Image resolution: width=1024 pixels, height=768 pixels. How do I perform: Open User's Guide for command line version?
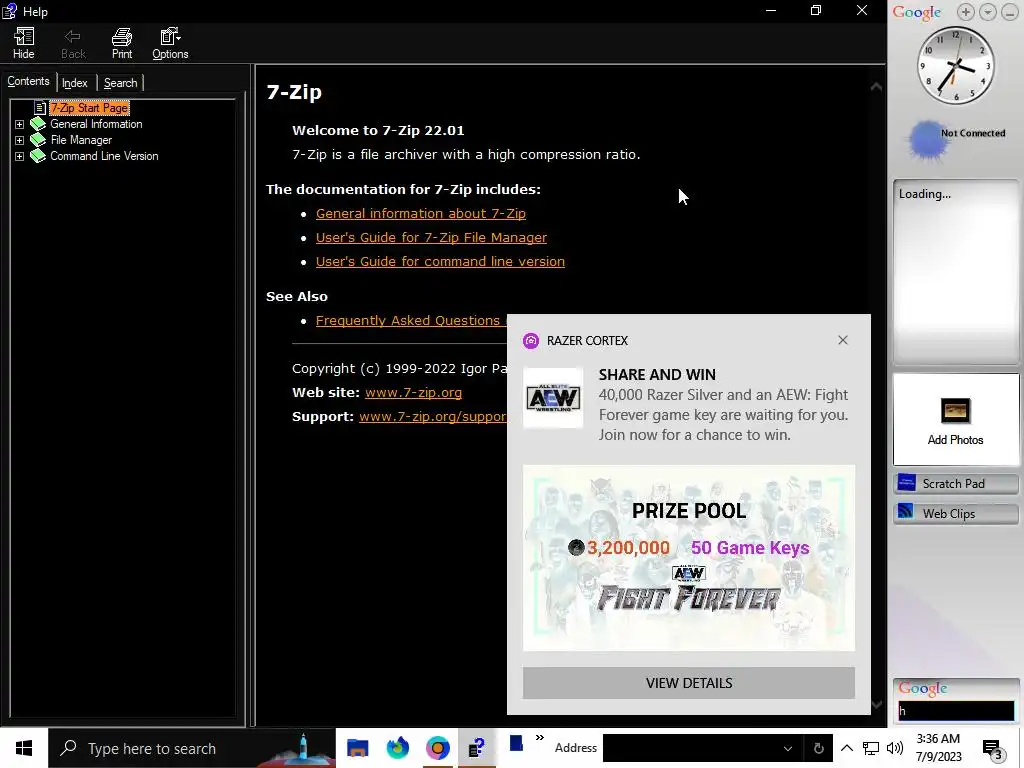[x=440, y=261]
